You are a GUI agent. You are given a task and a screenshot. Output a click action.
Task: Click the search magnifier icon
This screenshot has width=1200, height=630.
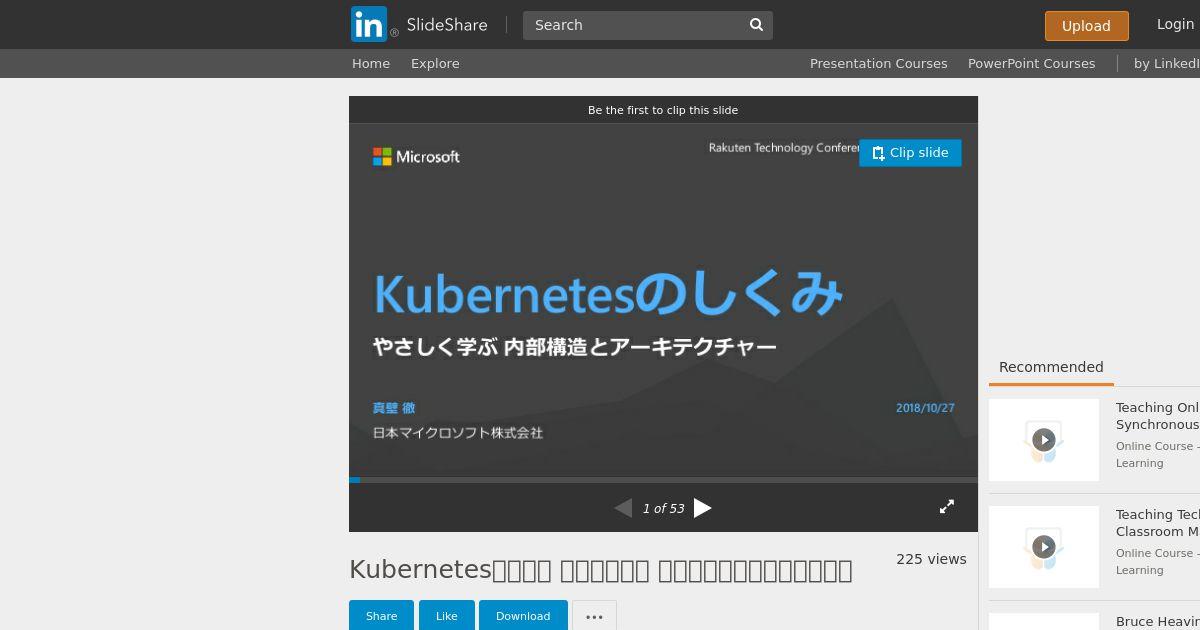[757, 25]
